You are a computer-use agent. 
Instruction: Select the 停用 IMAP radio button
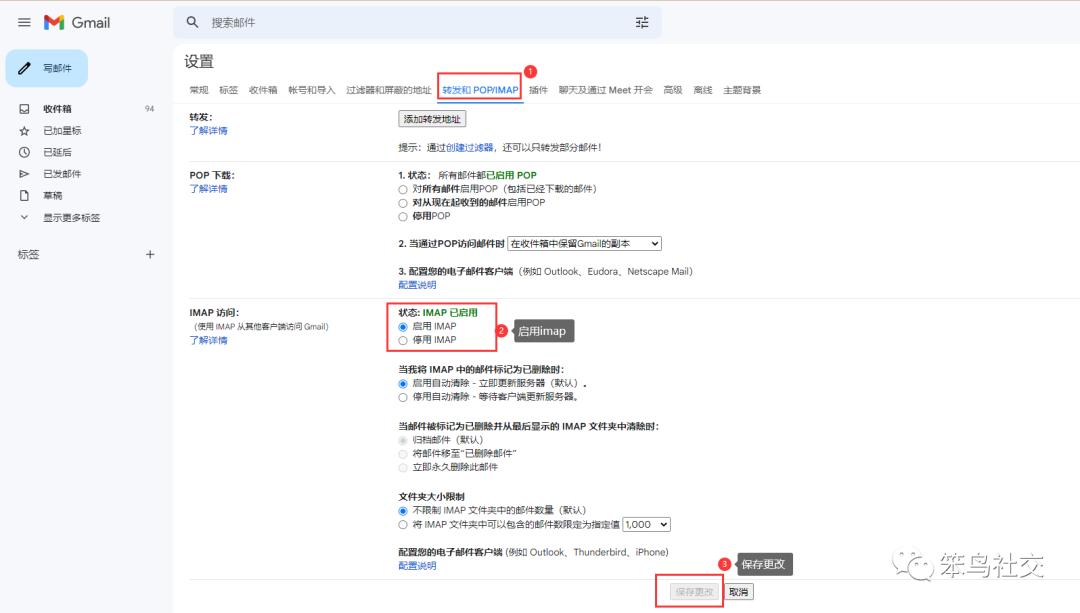click(x=403, y=341)
